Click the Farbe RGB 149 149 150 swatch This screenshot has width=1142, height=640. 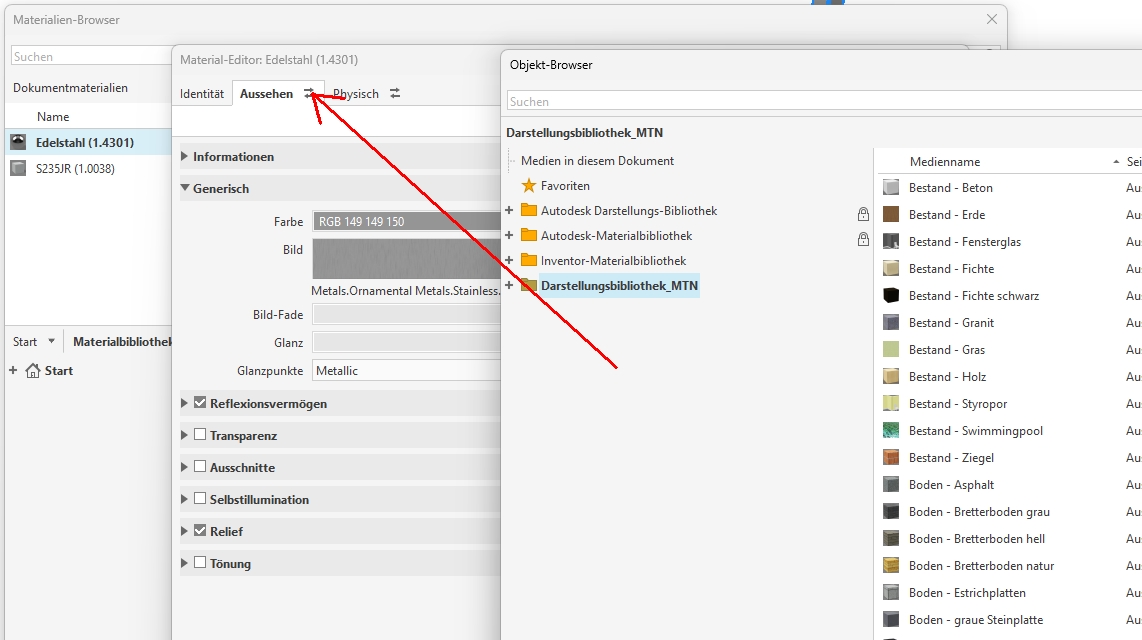(x=406, y=221)
